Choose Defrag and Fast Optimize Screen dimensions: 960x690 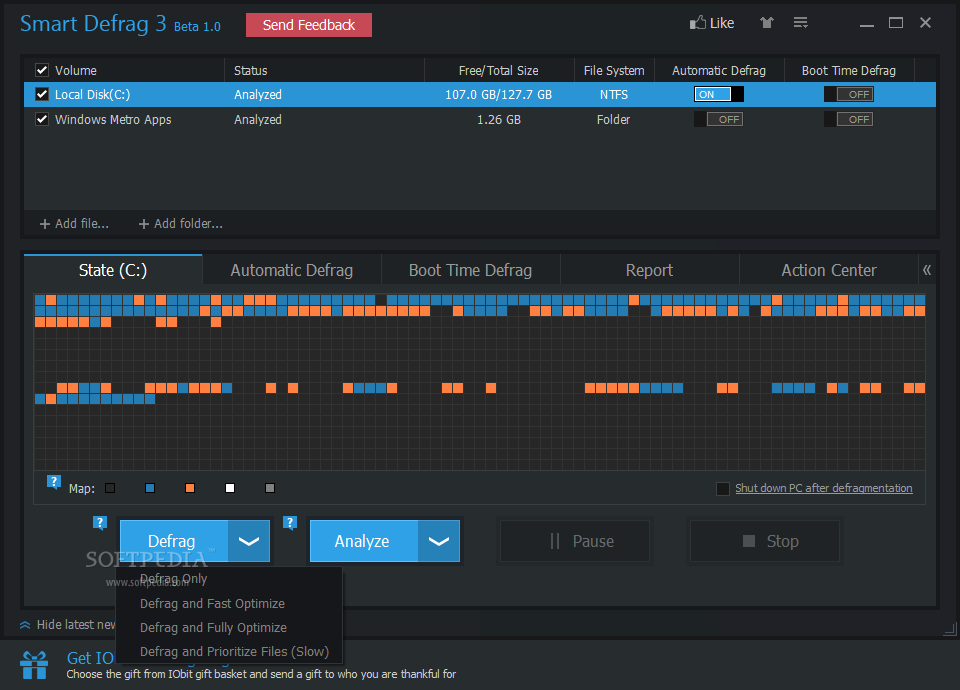230,604
